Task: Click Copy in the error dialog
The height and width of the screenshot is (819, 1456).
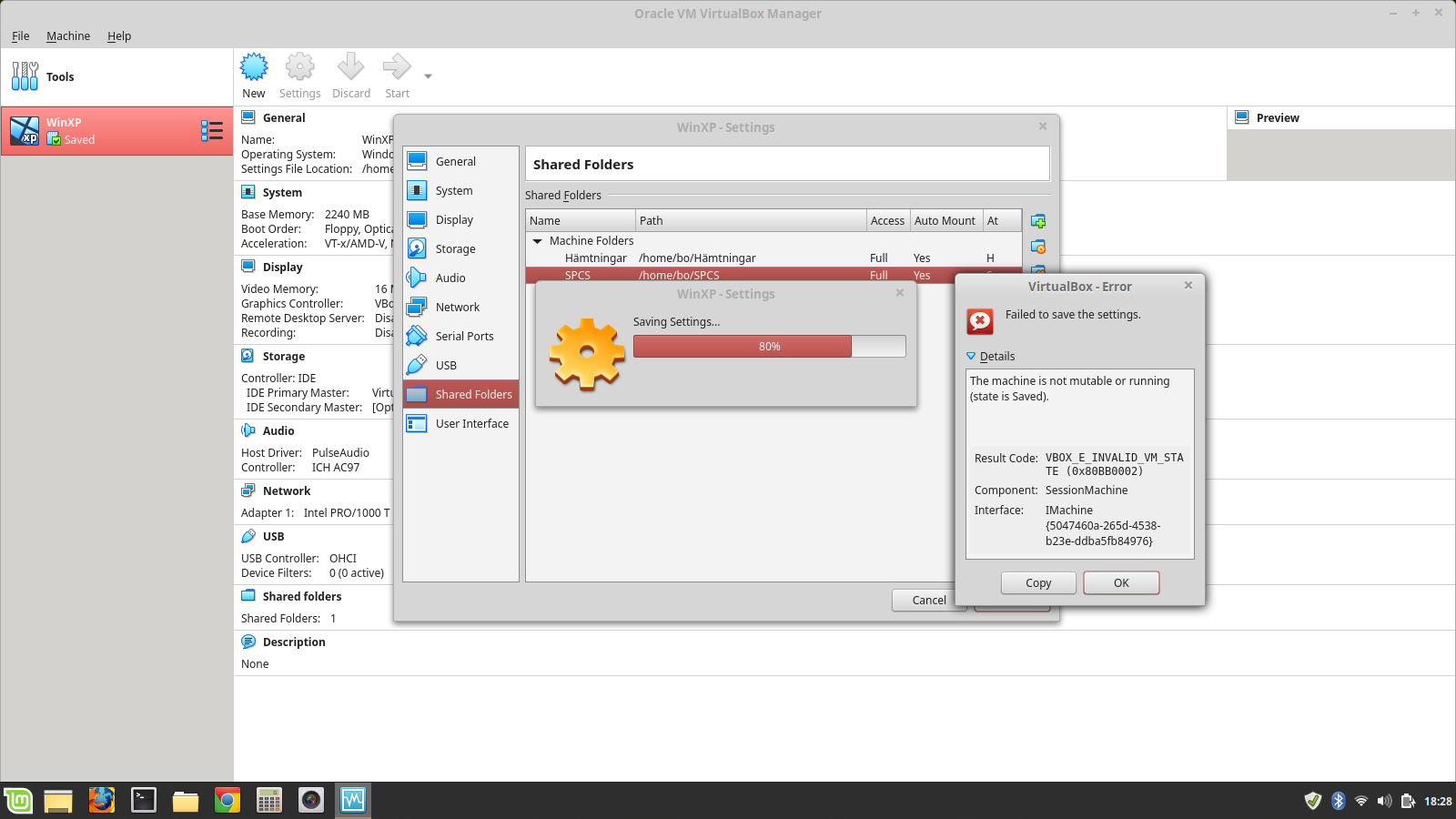Action: click(x=1038, y=583)
